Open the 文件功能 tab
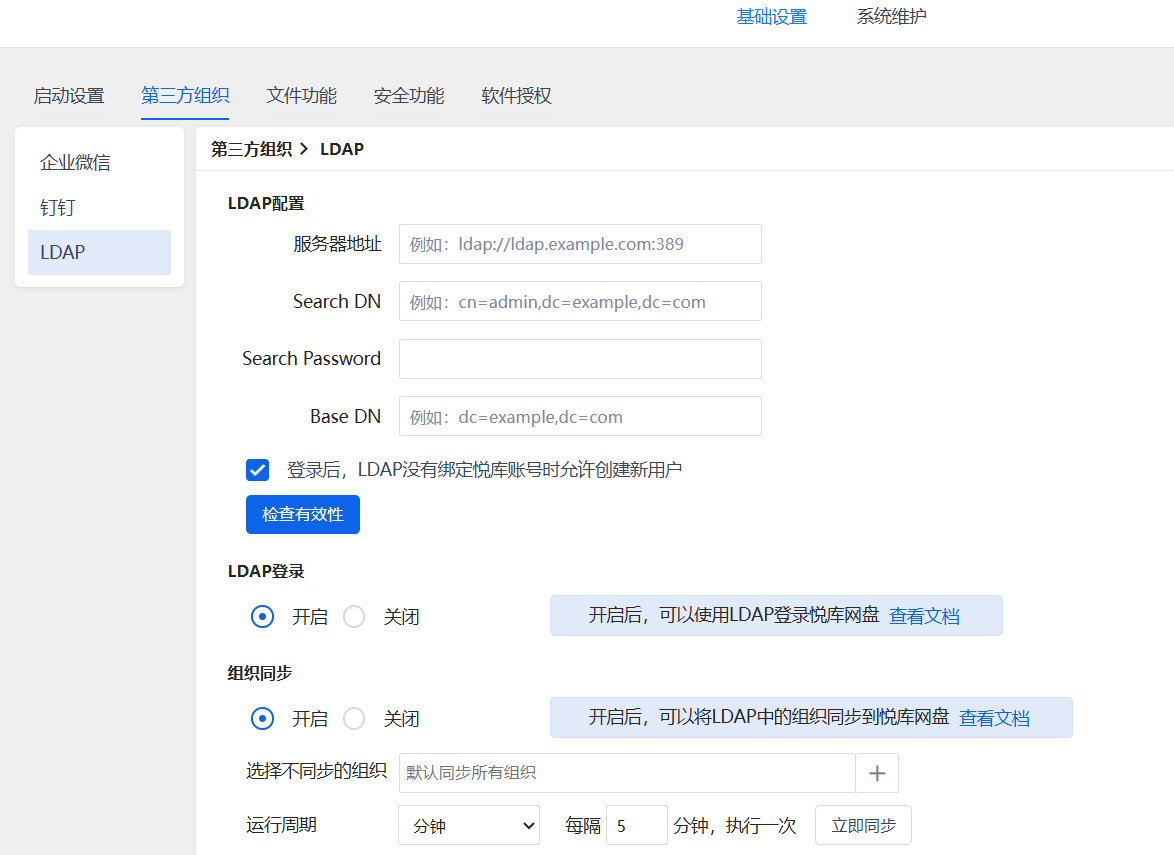This screenshot has width=1174, height=855. 301,96
